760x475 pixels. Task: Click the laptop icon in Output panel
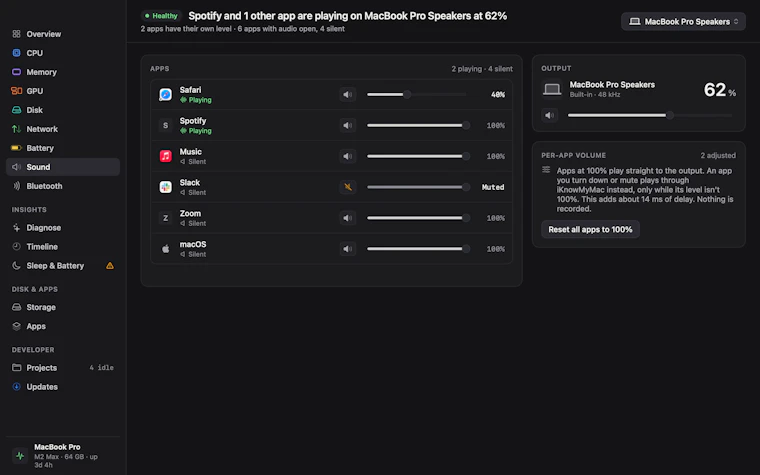pos(552,89)
